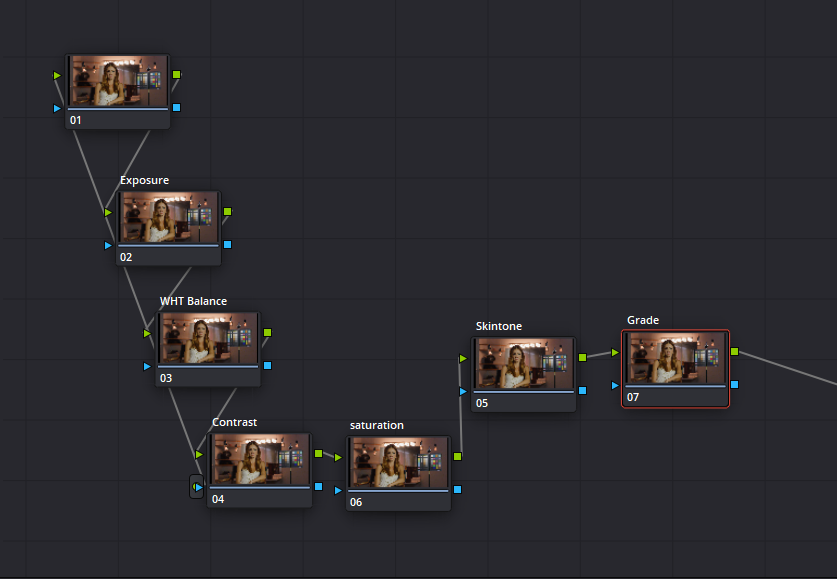This screenshot has width=837, height=579.
Task: Click the saturation node's green RGB output
Action: 457,456
